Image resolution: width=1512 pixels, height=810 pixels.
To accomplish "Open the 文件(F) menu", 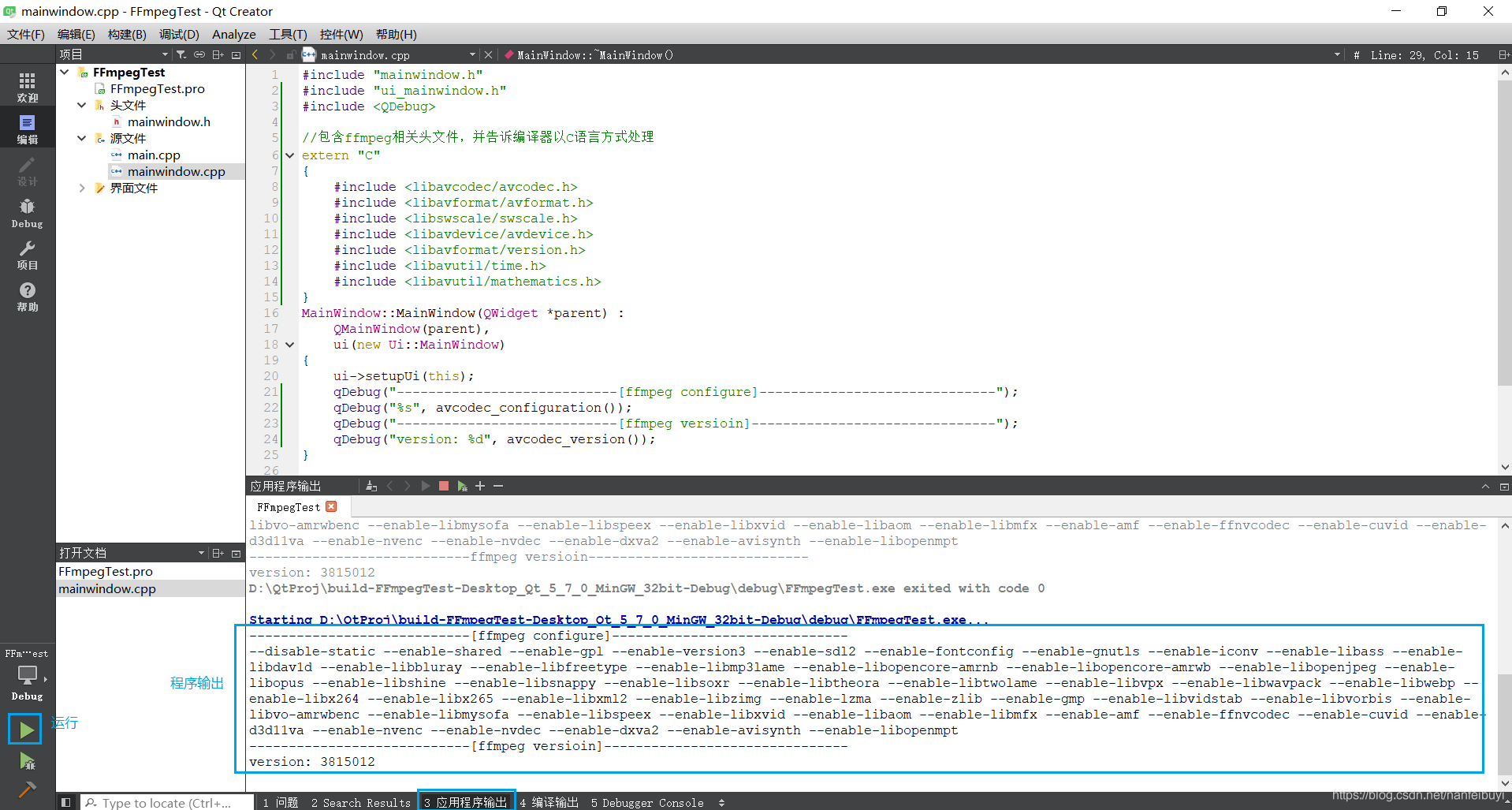I will coord(26,34).
